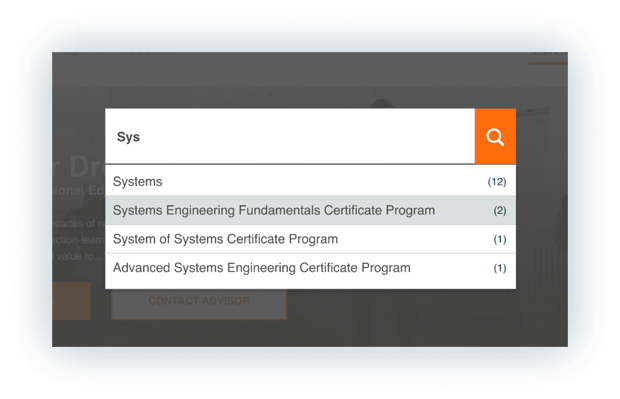Click the (1) count for Advanced Systems Engineering
The width and height of the screenshot is (620, 399).
[x=500, y=268]
